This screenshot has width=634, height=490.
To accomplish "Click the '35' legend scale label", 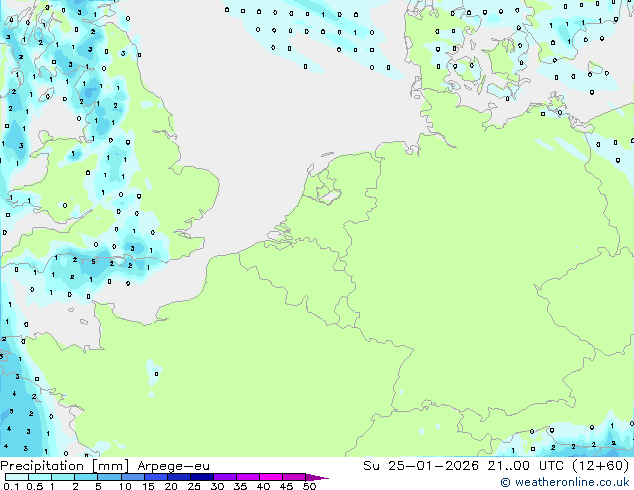I will pos(240,486).
